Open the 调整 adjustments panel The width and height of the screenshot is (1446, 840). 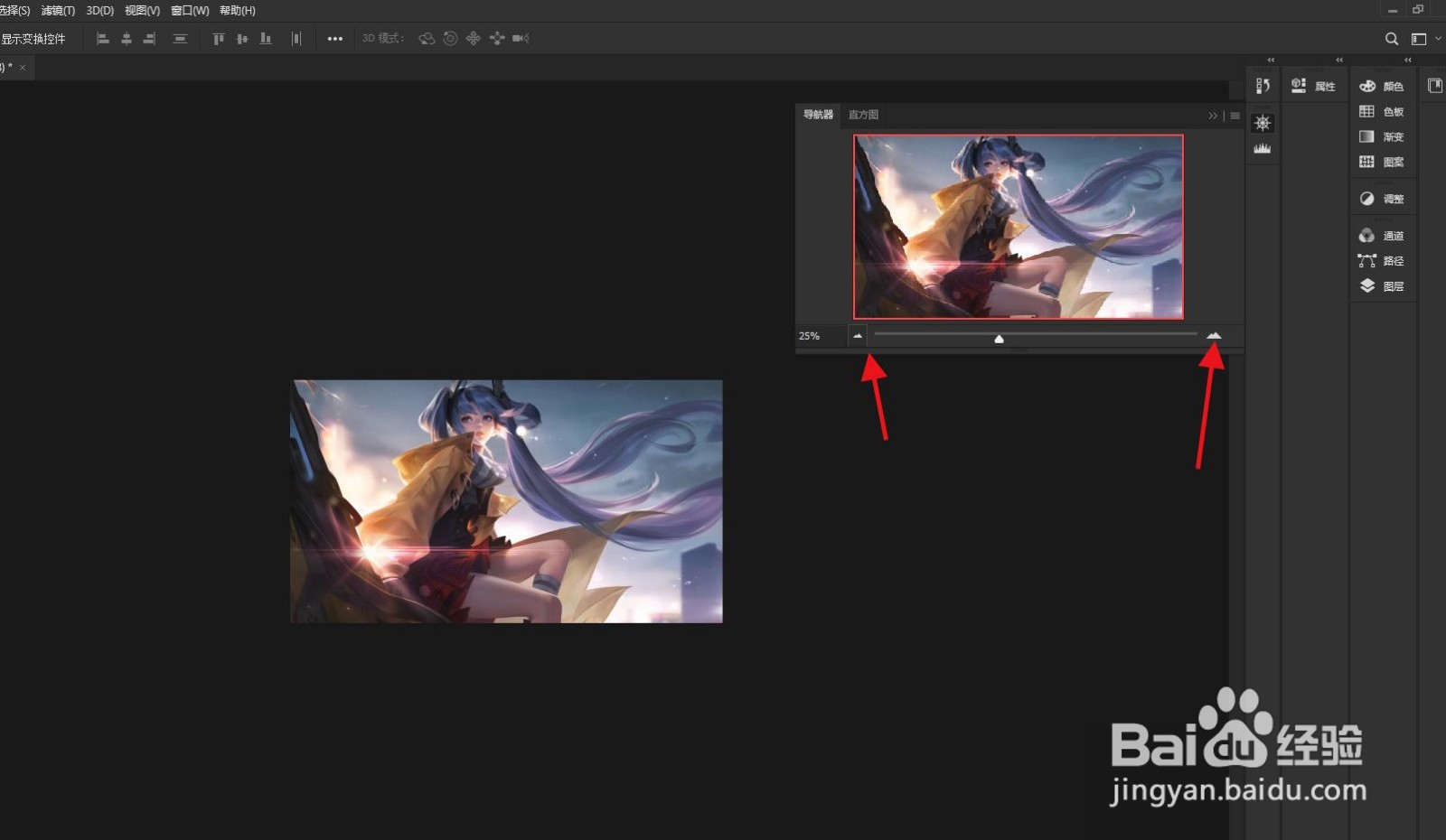pos(1382,199)
